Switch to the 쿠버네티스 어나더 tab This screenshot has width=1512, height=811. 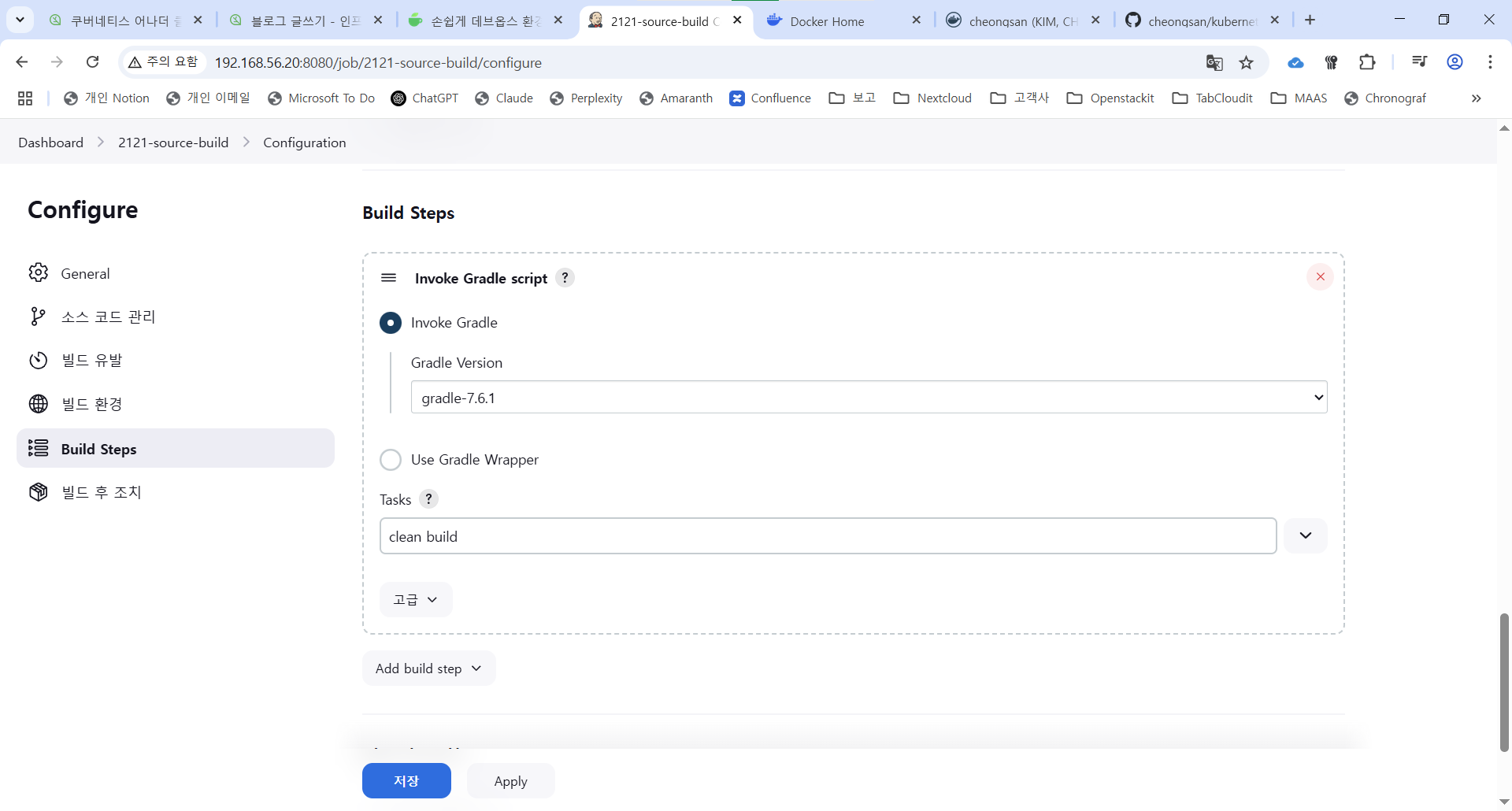click(x=126, y=21)
